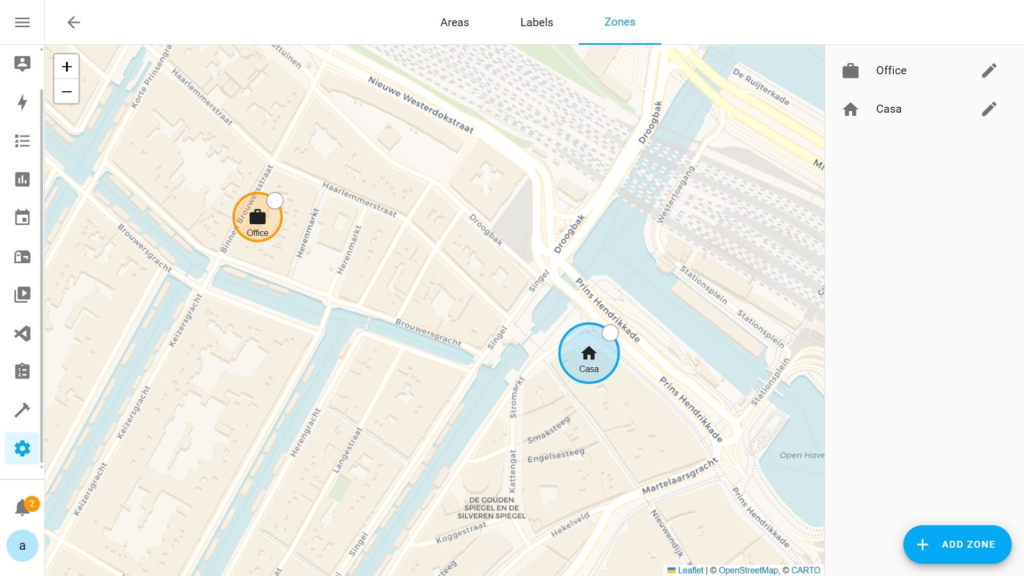1024x576 pixels.
Task: Open the Visual Studio Code sidebar icon
Action: [22, 333]
